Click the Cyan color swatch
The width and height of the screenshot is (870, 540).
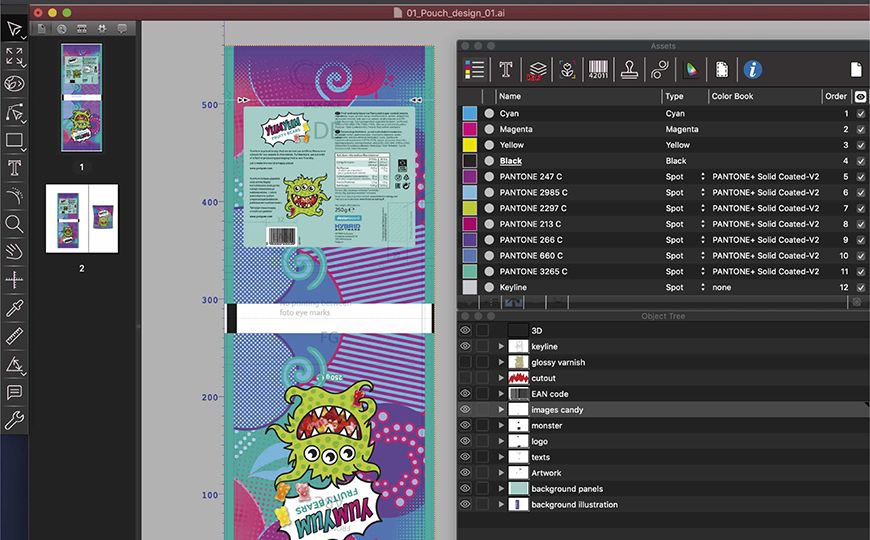[470, 113]
